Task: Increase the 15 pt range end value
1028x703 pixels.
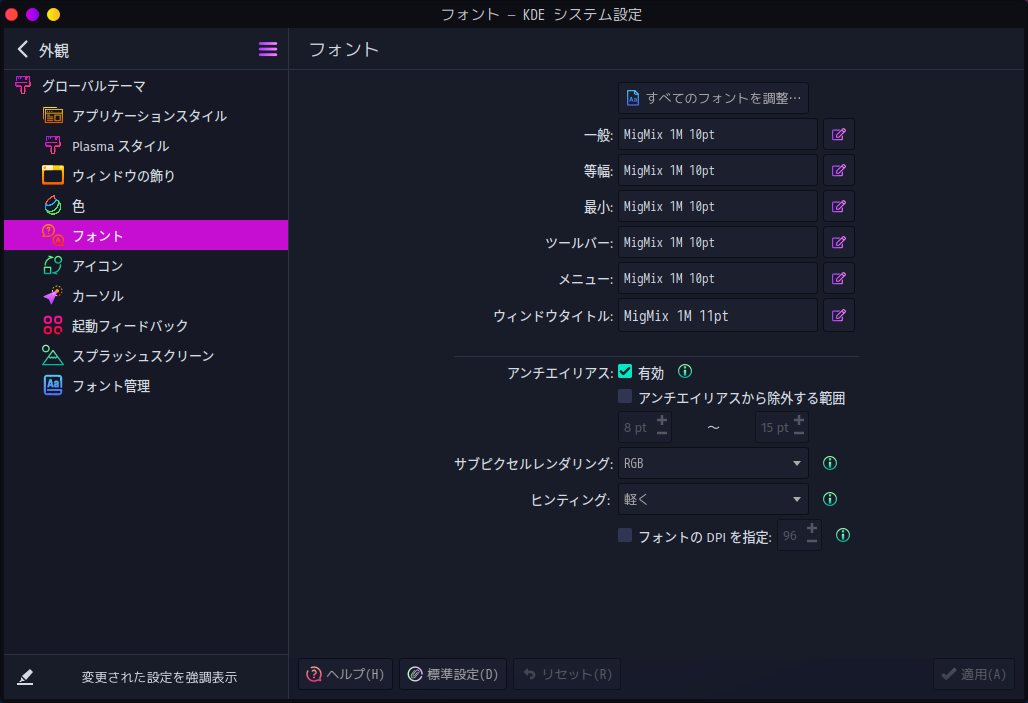Action: 799,420
